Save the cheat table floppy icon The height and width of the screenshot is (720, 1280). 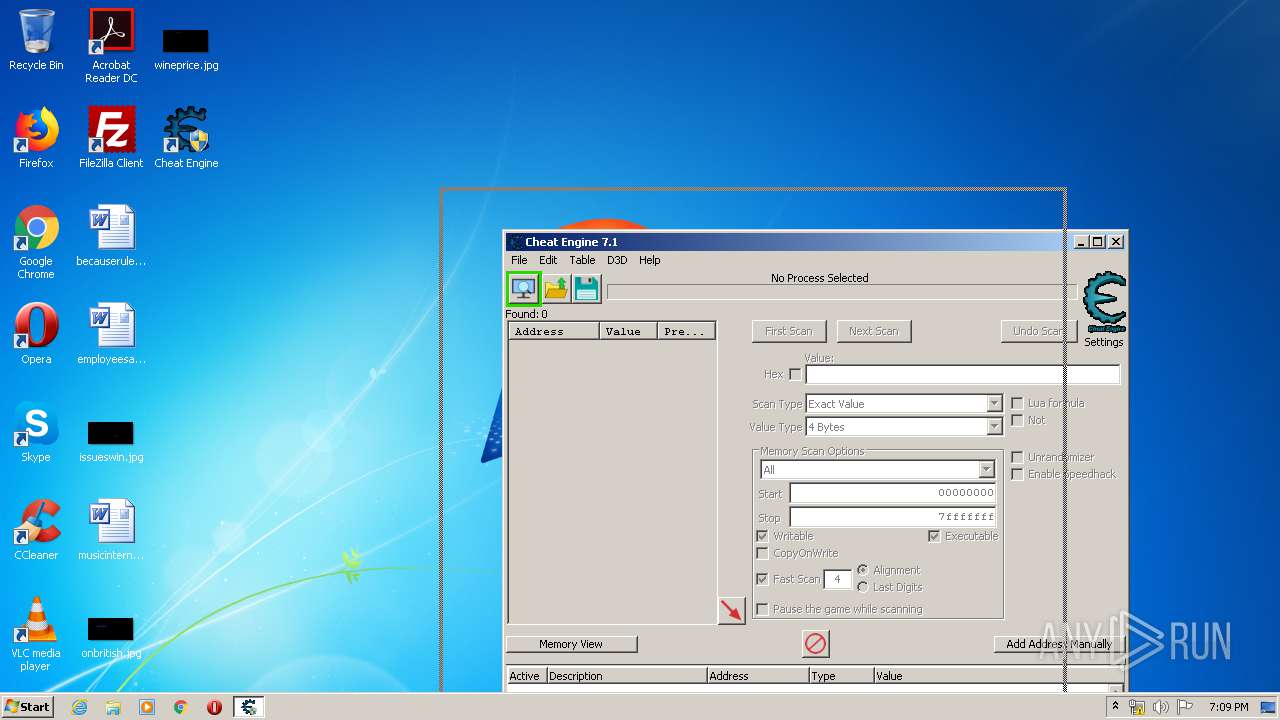pyautogui.click(x=587, y=289)
